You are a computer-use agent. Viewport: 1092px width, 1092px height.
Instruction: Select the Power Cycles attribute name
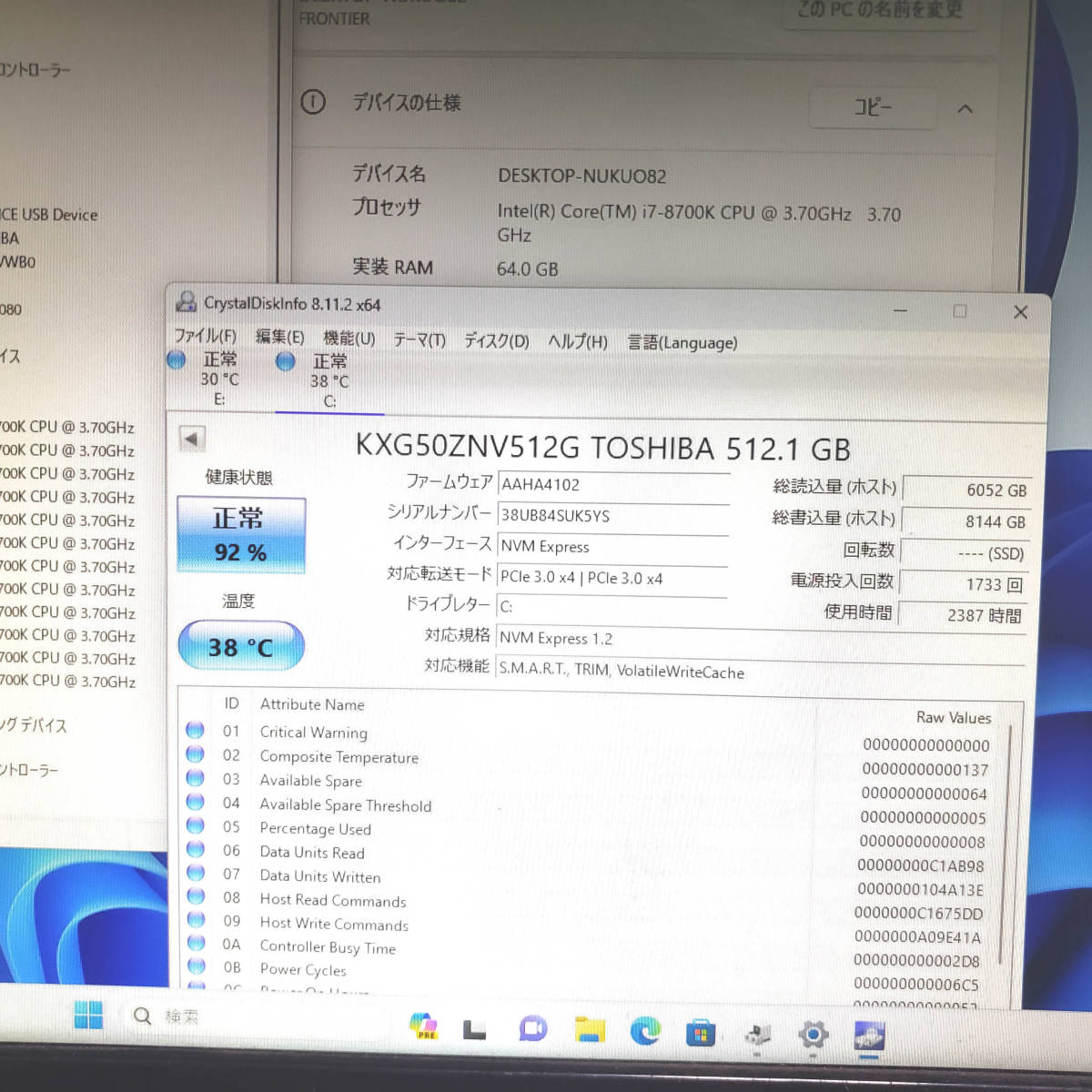(x=303, y=970)
